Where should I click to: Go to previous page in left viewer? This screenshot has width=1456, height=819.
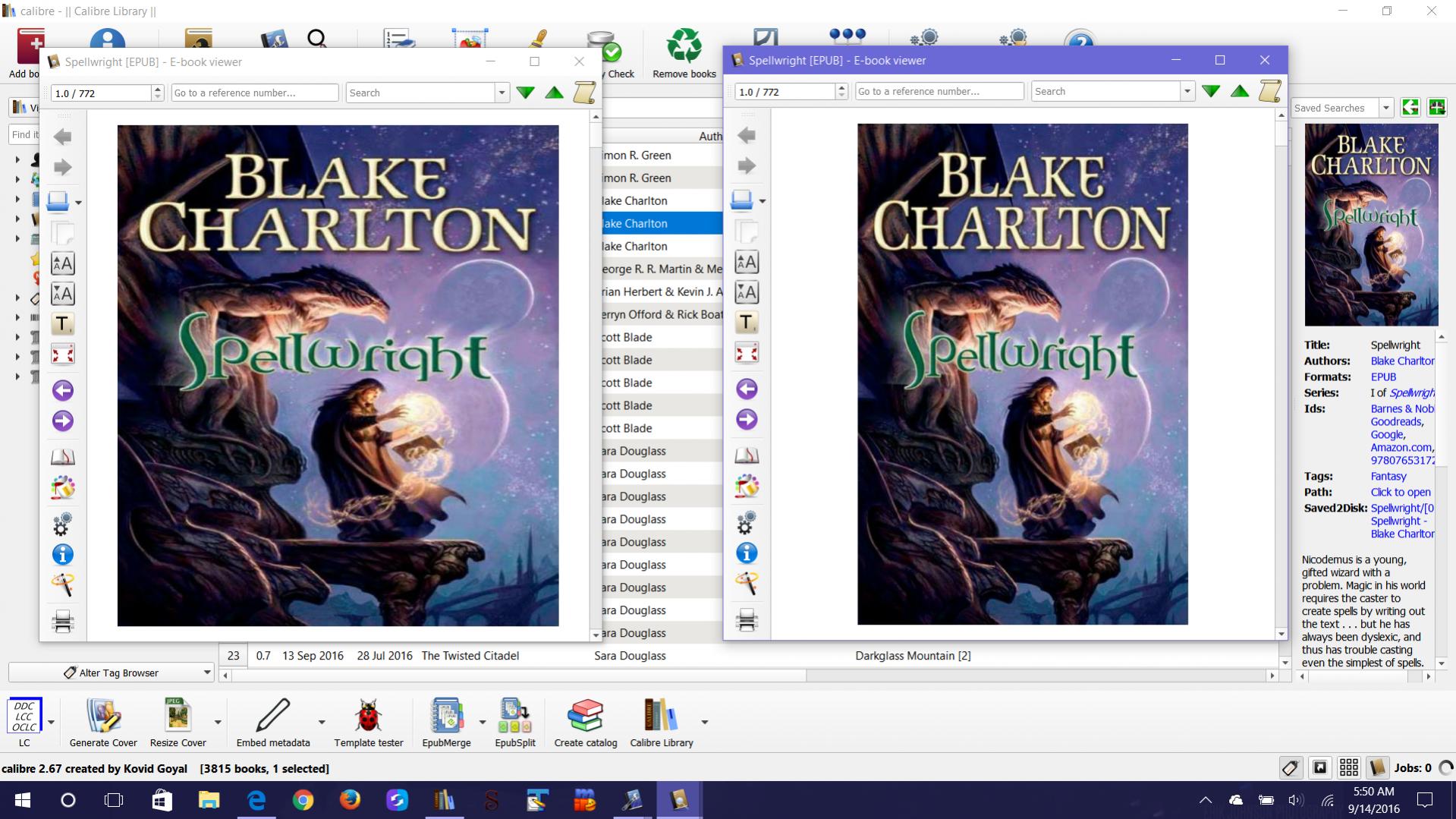[63, 391]
